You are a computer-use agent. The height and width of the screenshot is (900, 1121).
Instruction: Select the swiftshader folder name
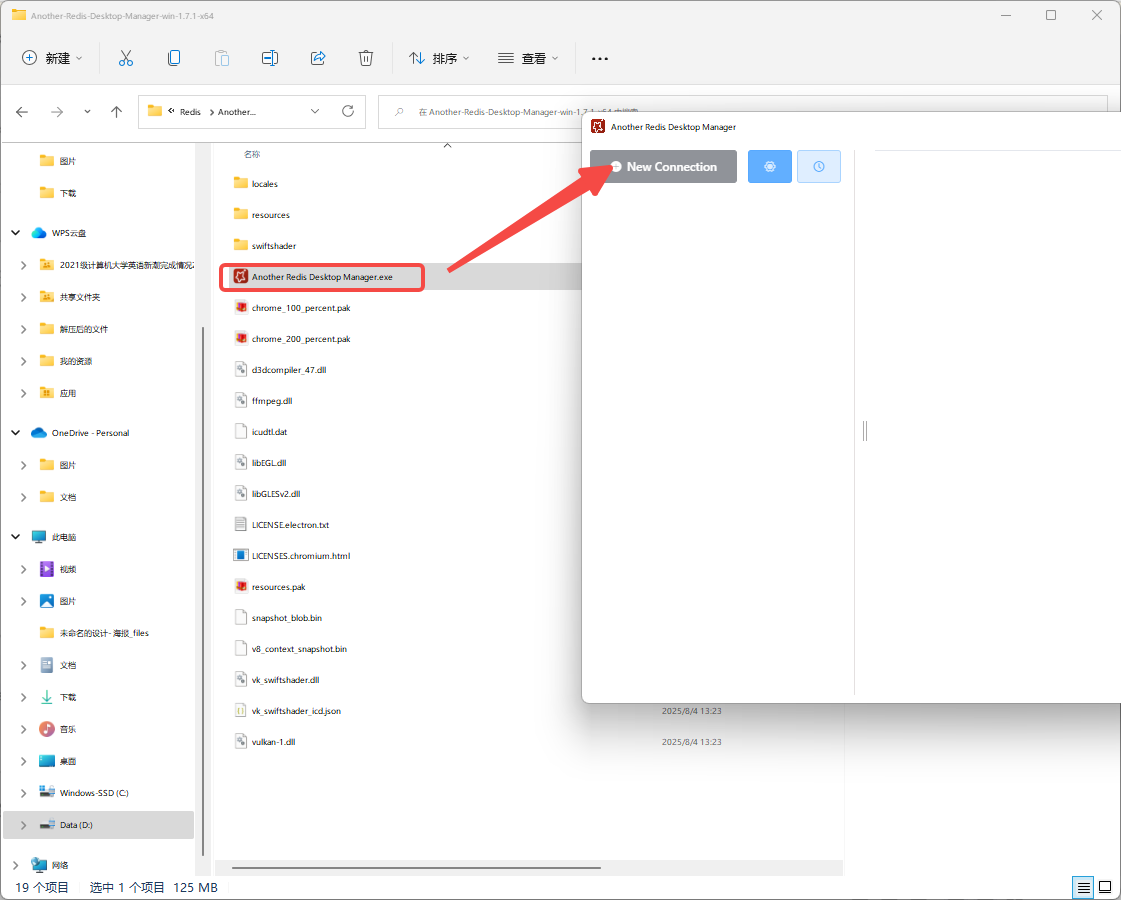coord(274,246)
